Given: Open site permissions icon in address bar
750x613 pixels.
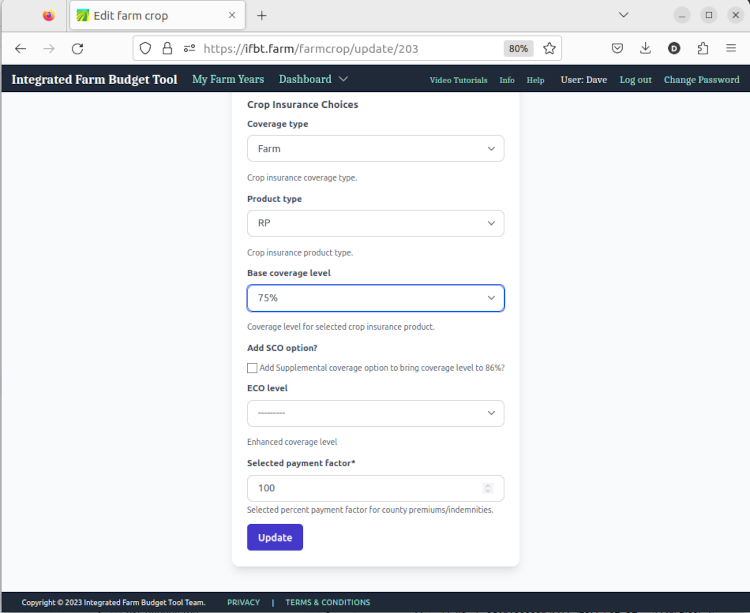Looking at the screenshot, I should point(189,48).
